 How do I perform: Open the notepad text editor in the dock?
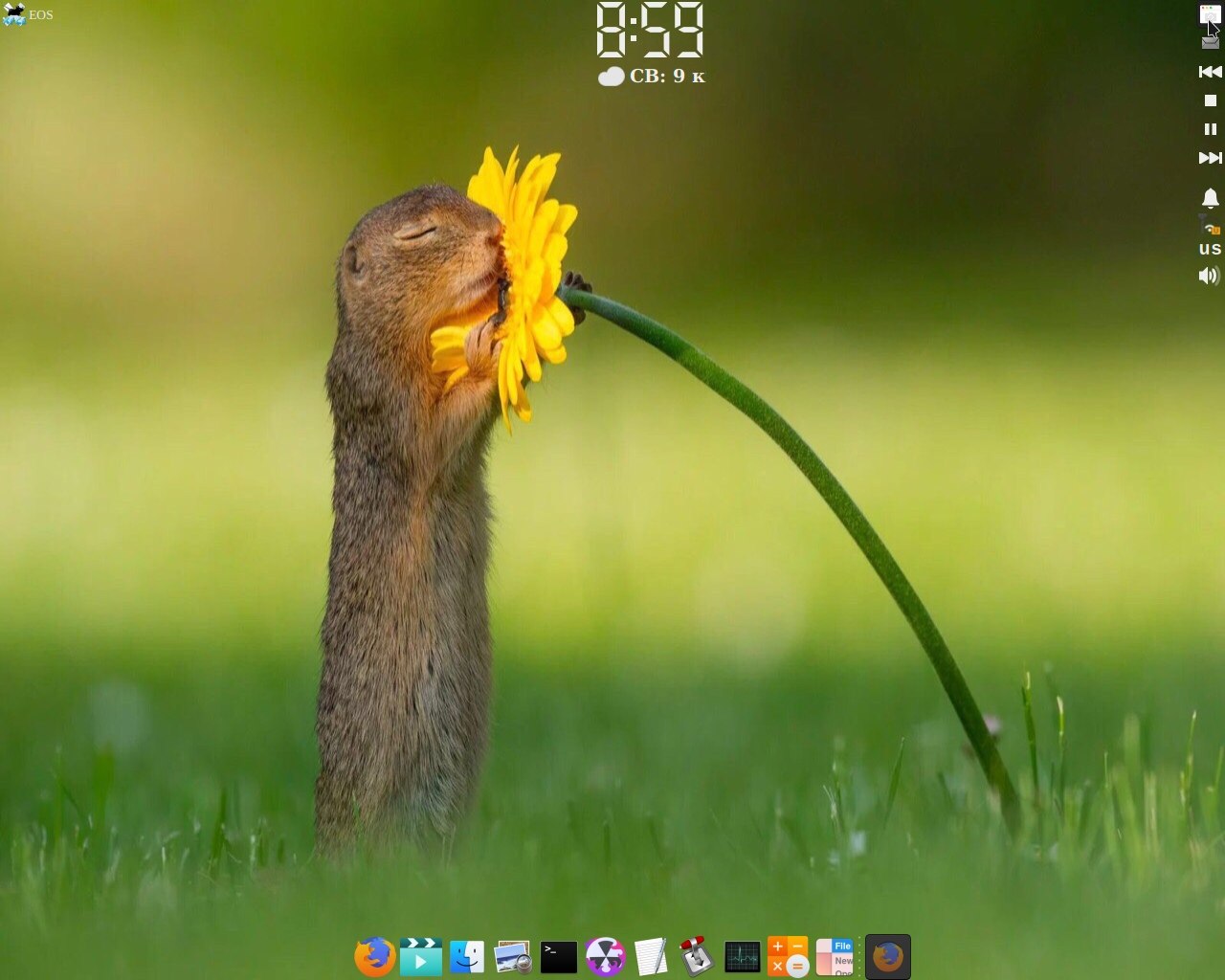point(650,956)
